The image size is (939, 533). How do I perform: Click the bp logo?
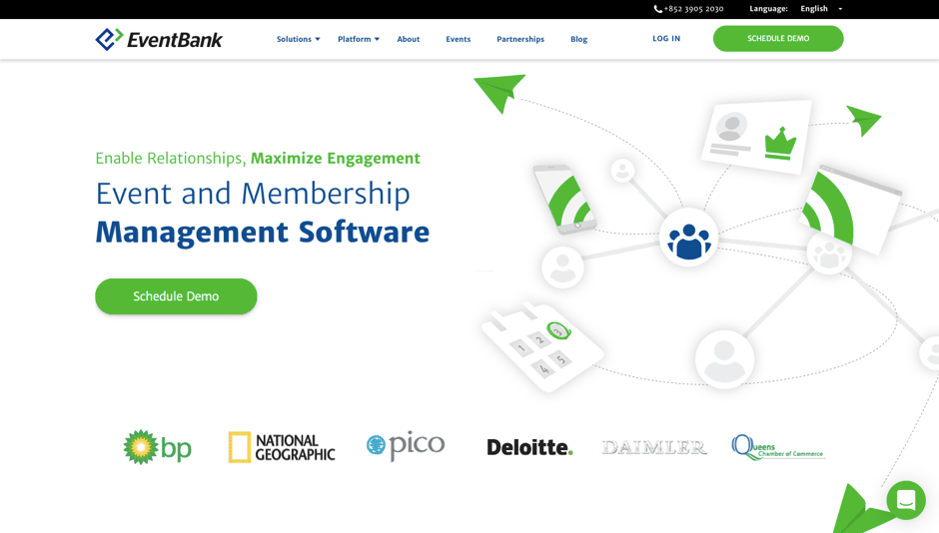click(157, 447)
